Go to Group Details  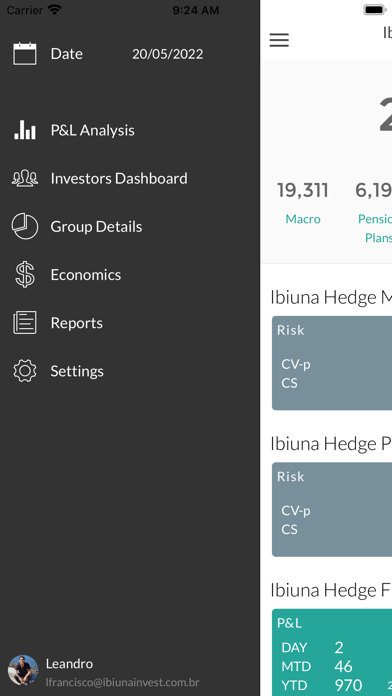pos(96,227)
